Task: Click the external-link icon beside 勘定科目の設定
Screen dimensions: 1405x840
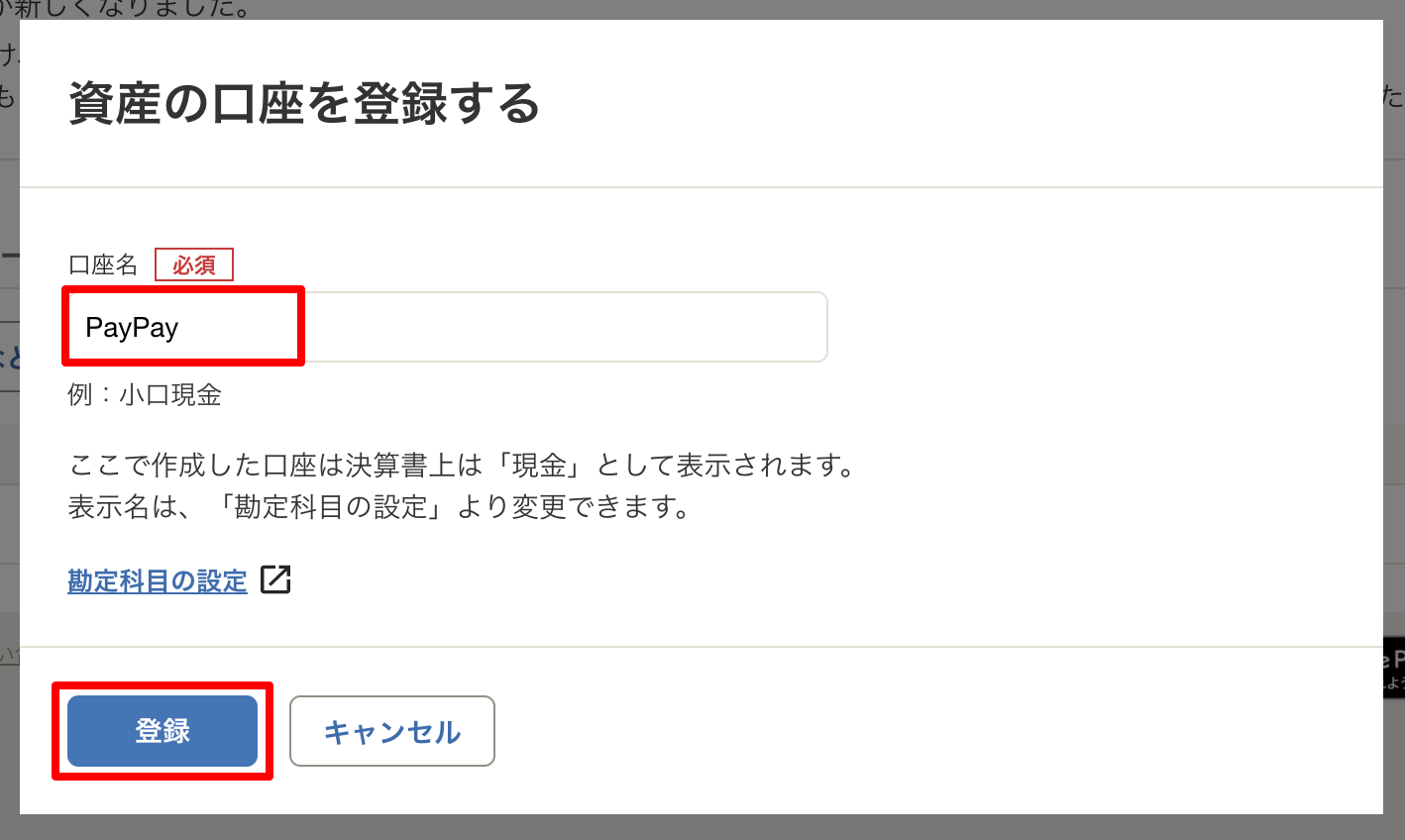Action: tap(277, 580)
